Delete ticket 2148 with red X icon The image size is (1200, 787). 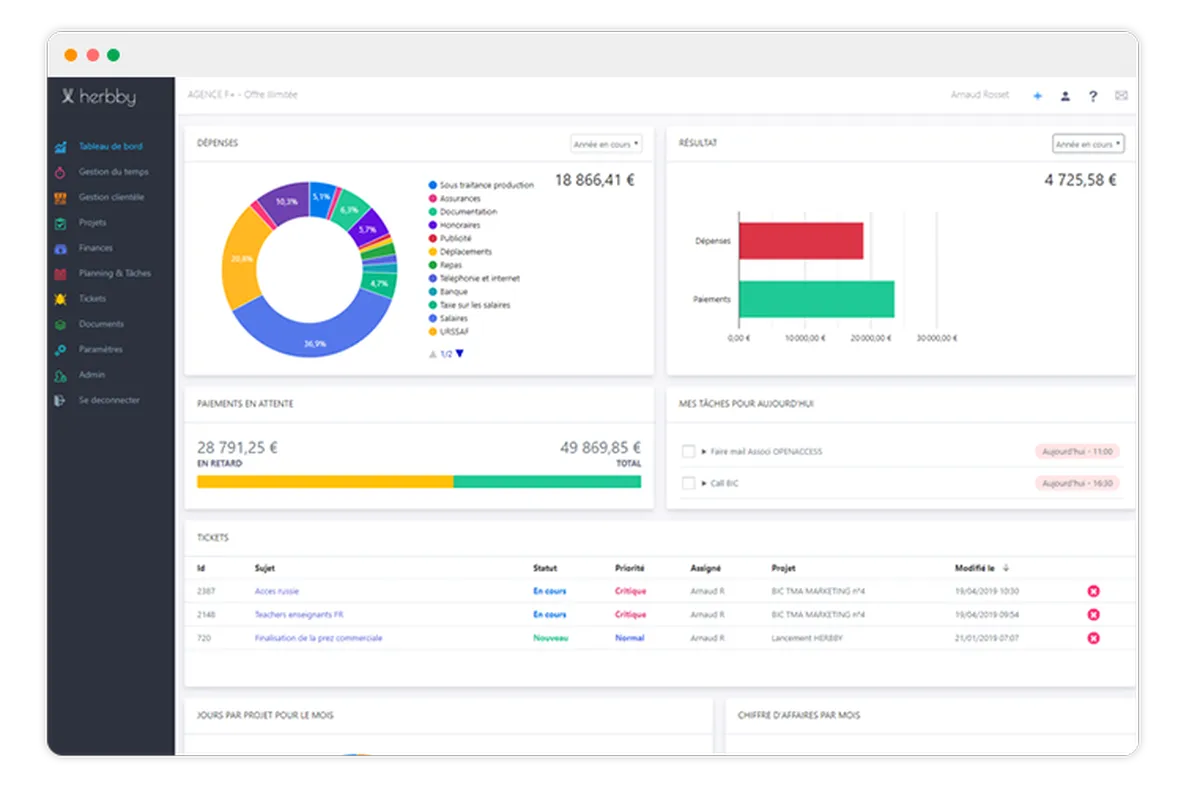[x=1093, y=615]
